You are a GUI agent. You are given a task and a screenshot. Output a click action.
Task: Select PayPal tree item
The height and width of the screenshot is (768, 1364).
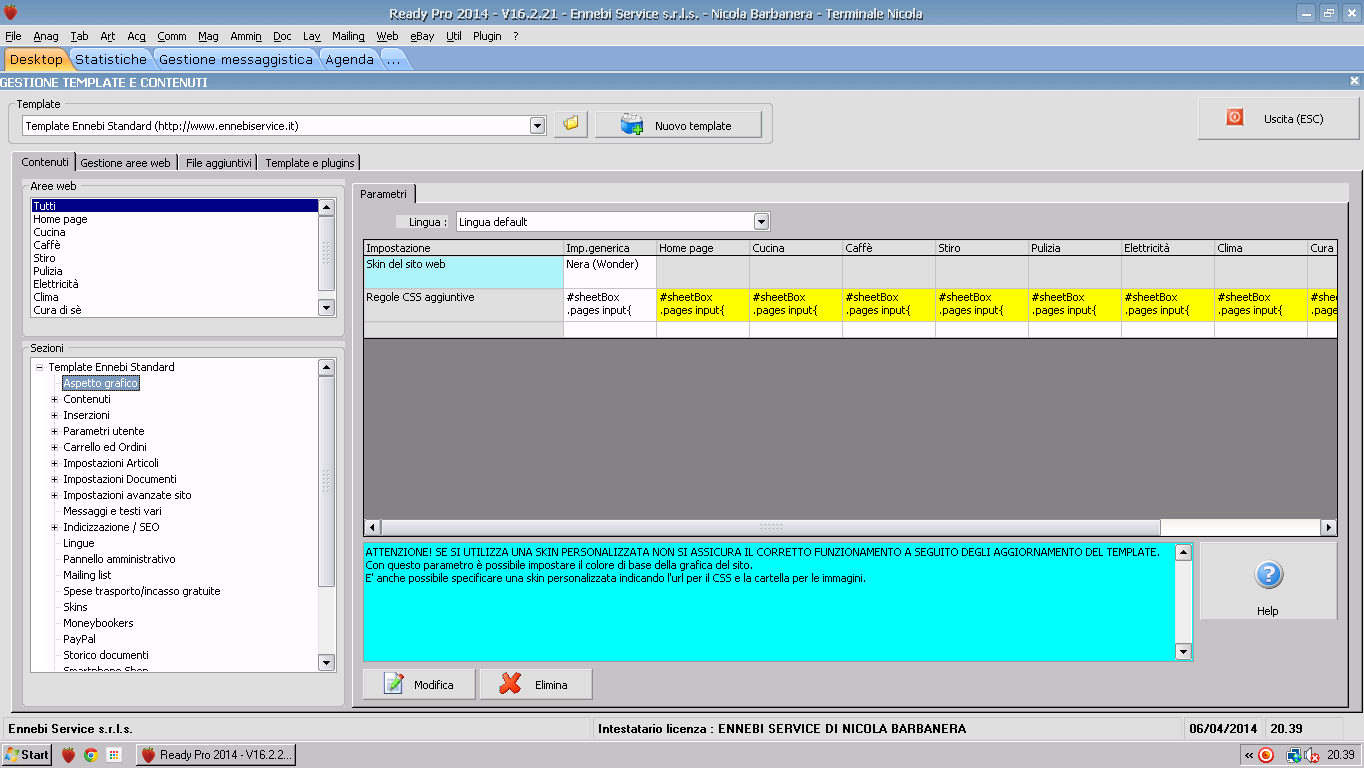(79, 639)
